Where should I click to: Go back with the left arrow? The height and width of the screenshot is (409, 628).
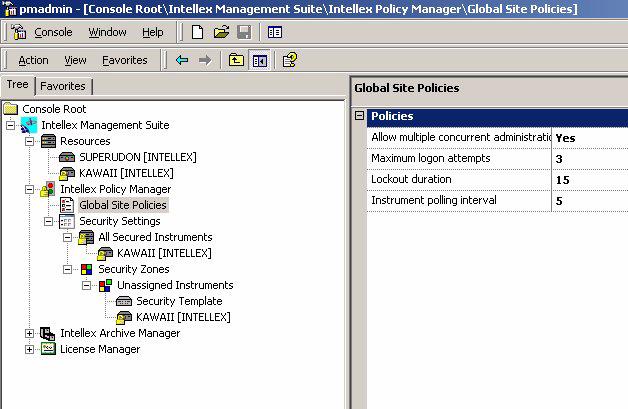tap(182, 60)
